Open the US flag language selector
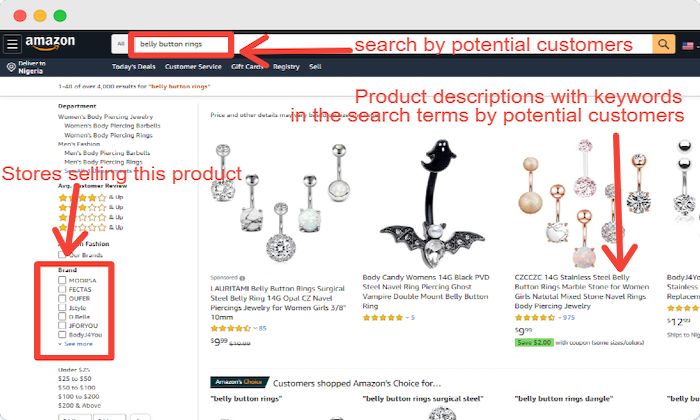 click(688, 46)
